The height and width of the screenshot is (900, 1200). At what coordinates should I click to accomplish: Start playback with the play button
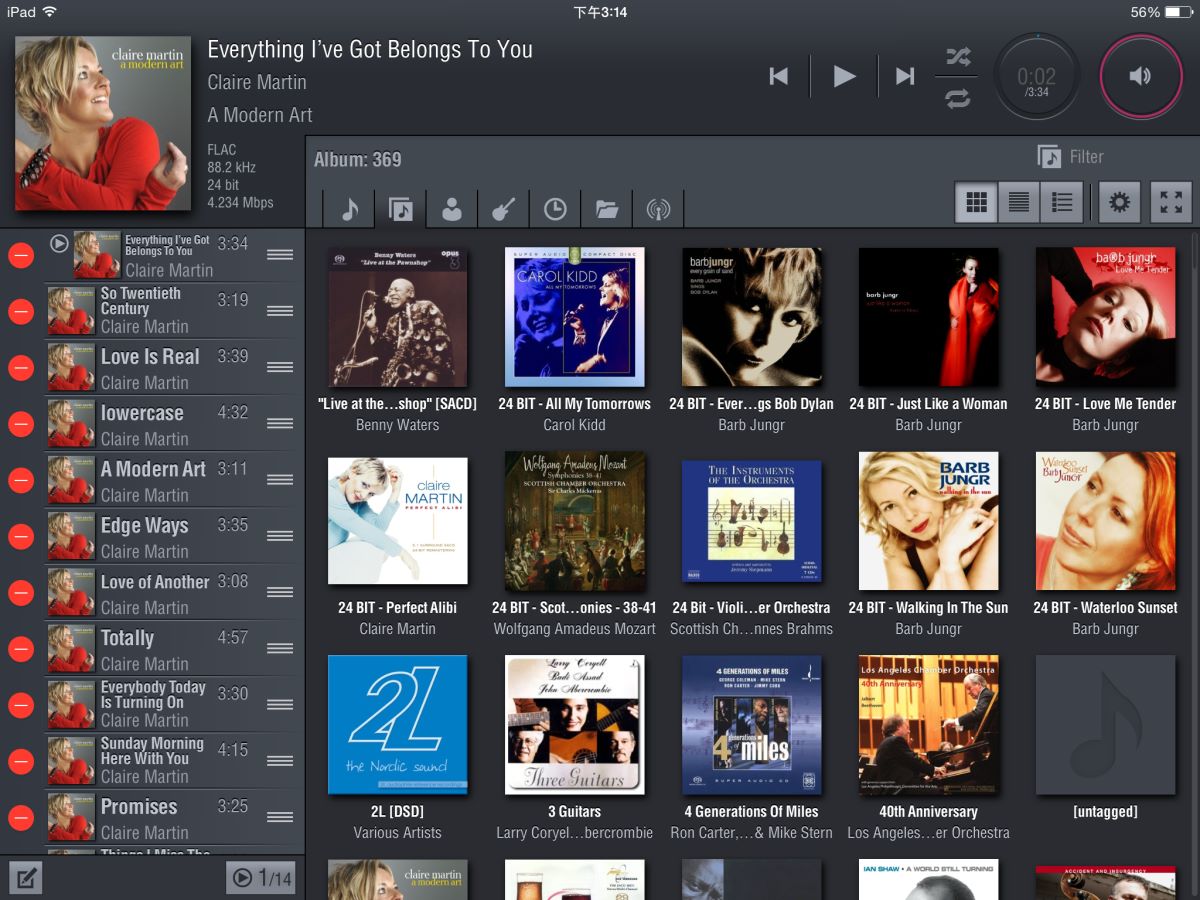coord(845,76)
